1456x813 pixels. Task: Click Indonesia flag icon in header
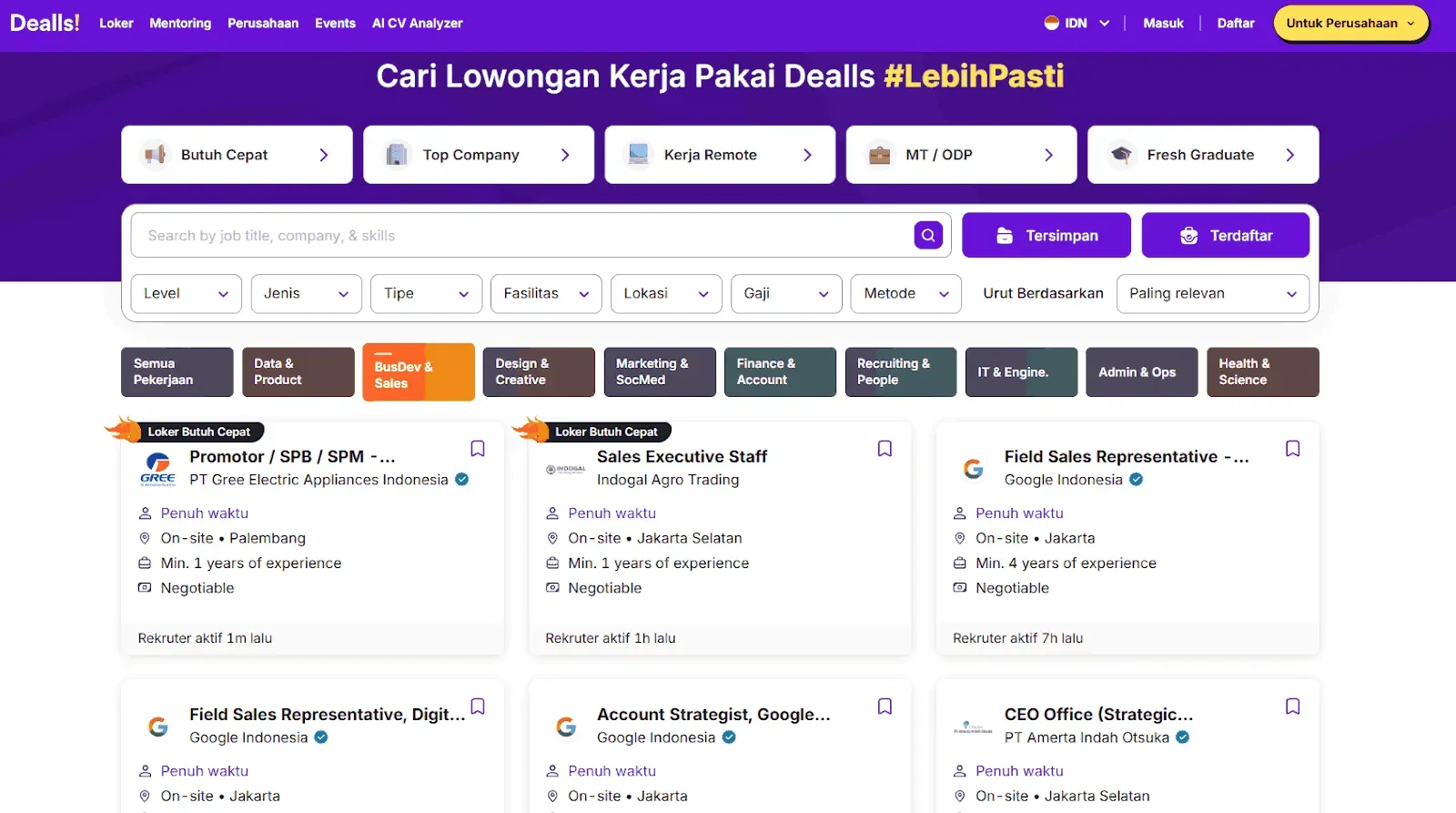(1051, 23)
